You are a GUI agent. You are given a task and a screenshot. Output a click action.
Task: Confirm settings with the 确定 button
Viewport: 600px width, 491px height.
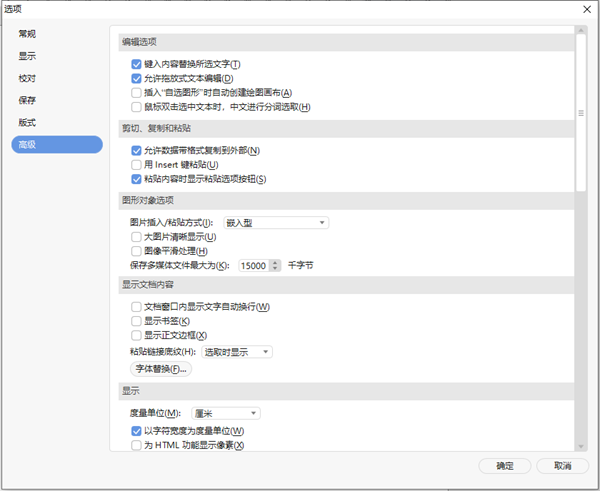(505, 466)
